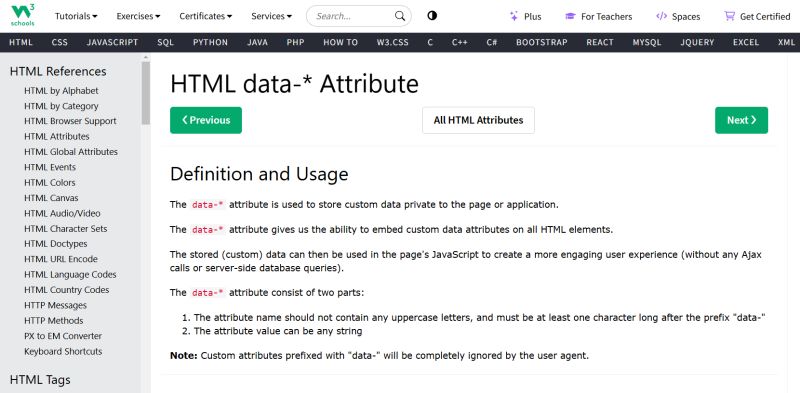Screen dimensions: 800x393
Task: Expand the Exercises dropdown
Action: [x=138, y=16]
